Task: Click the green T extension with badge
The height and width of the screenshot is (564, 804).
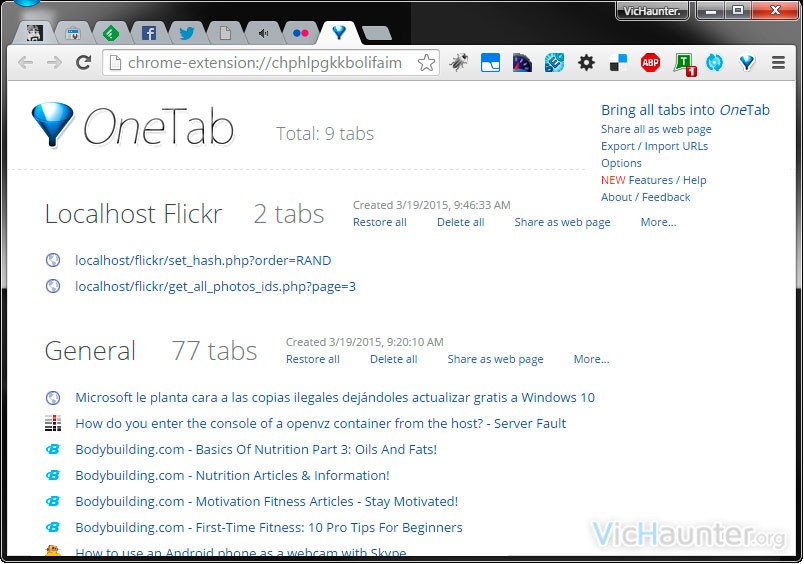Action: pyautogui.click(x=685, y=64)
